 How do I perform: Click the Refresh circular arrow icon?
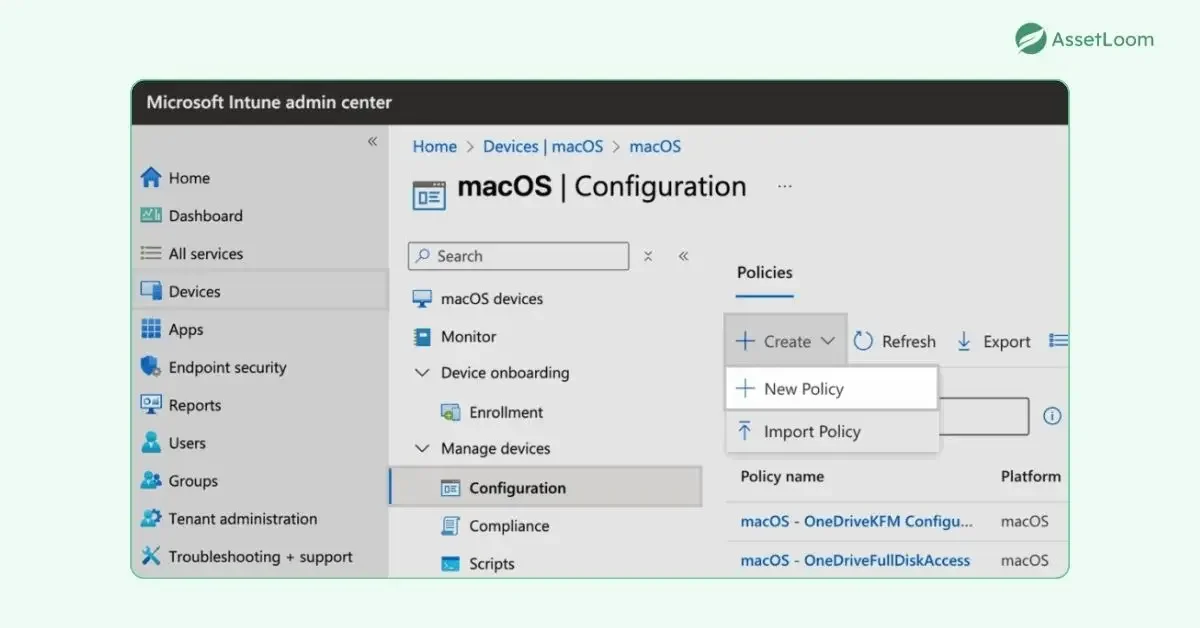pos(863,341)
